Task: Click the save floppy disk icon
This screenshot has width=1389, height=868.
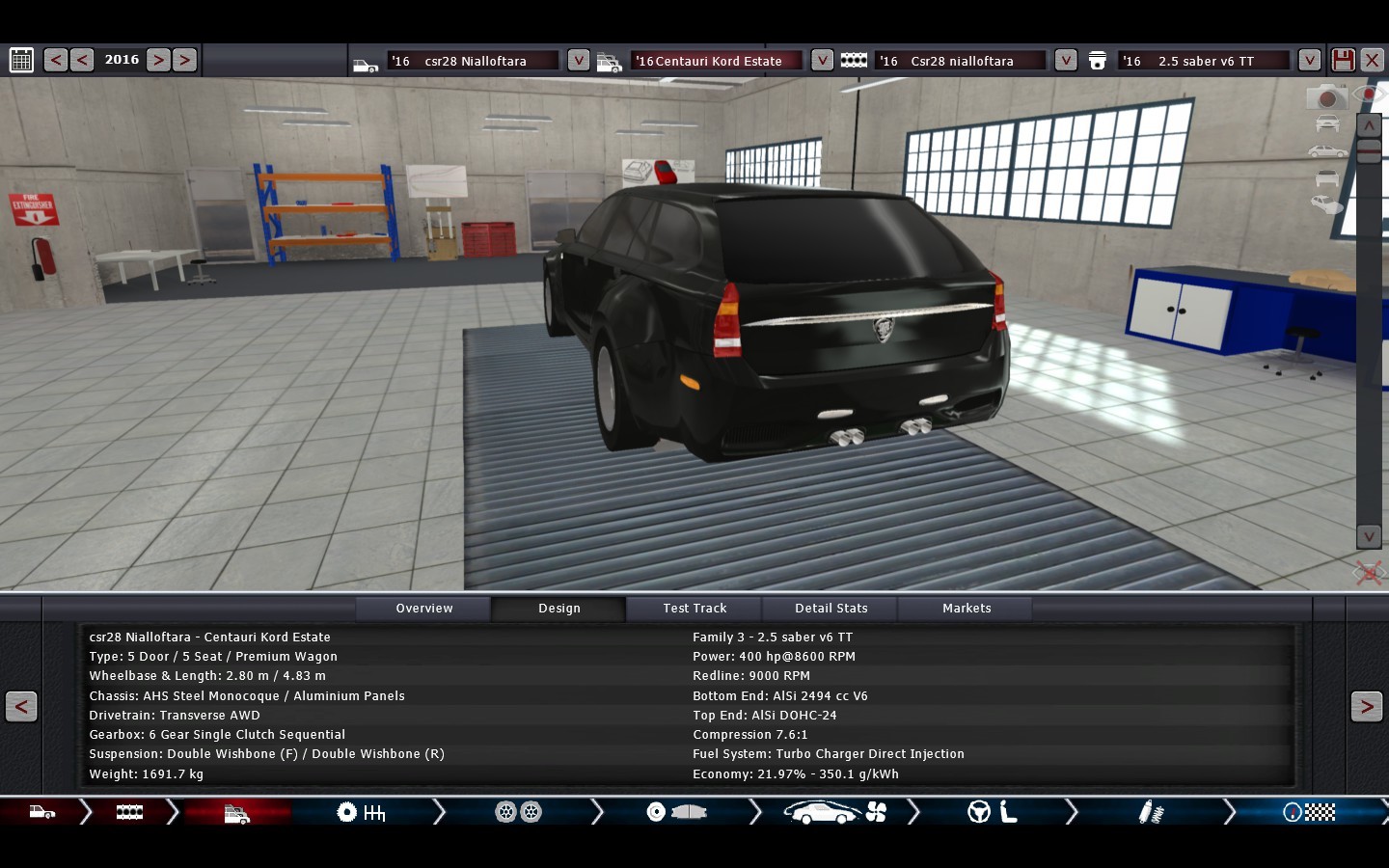Action: pos(1342,60)
